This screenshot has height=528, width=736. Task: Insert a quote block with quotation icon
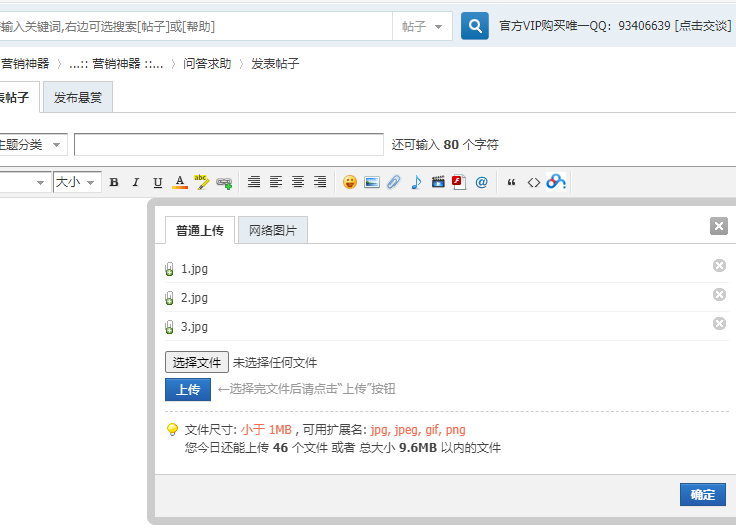point(512,182)
